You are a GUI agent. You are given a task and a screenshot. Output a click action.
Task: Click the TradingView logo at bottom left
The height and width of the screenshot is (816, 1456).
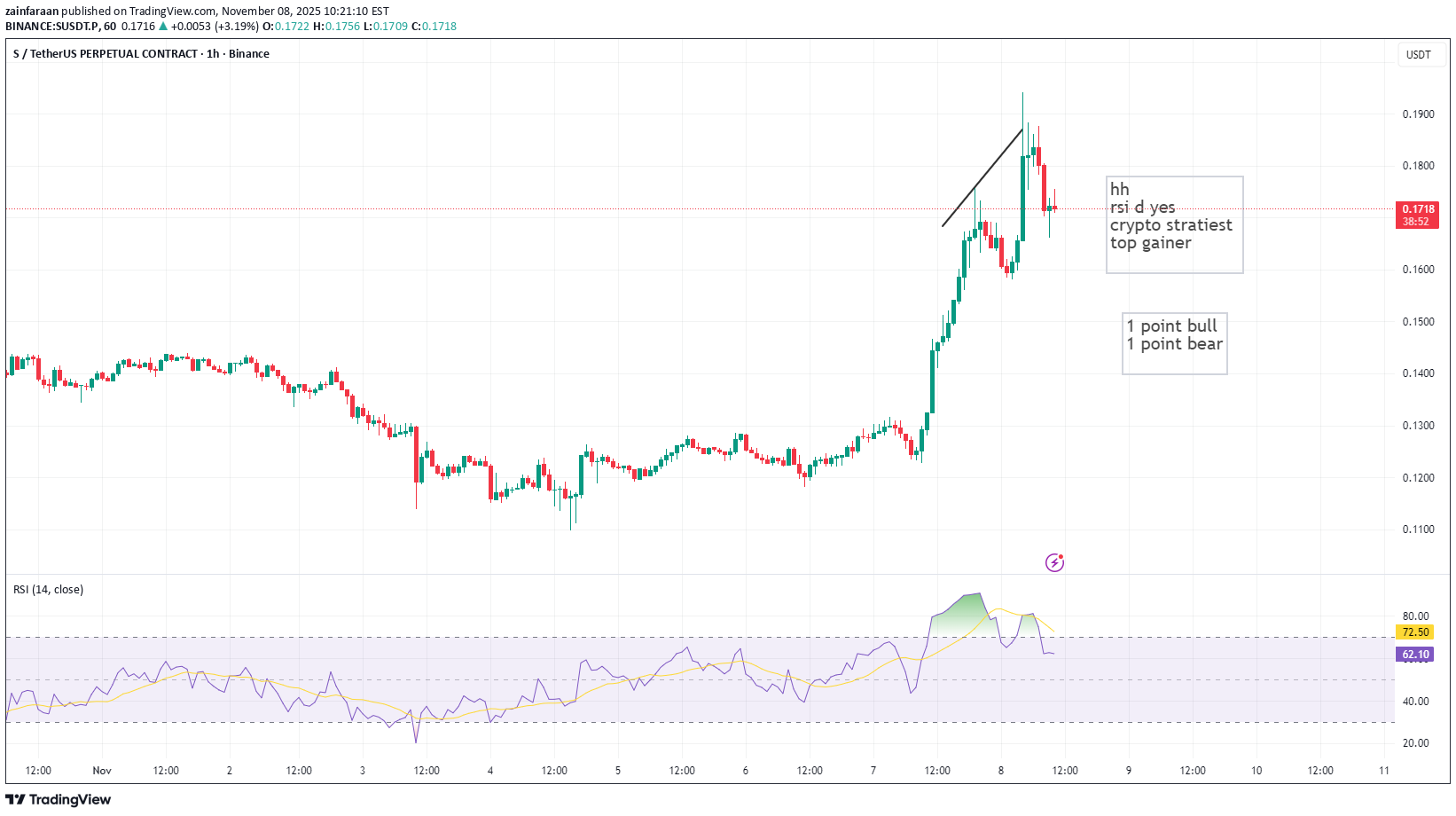(59, 799)
